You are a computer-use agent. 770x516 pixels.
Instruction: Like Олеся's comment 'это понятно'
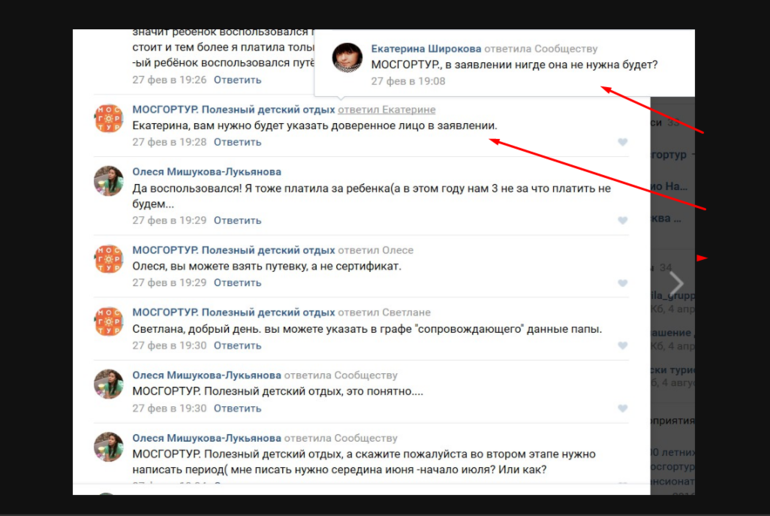pyautogui.click(x=623, y=408)
